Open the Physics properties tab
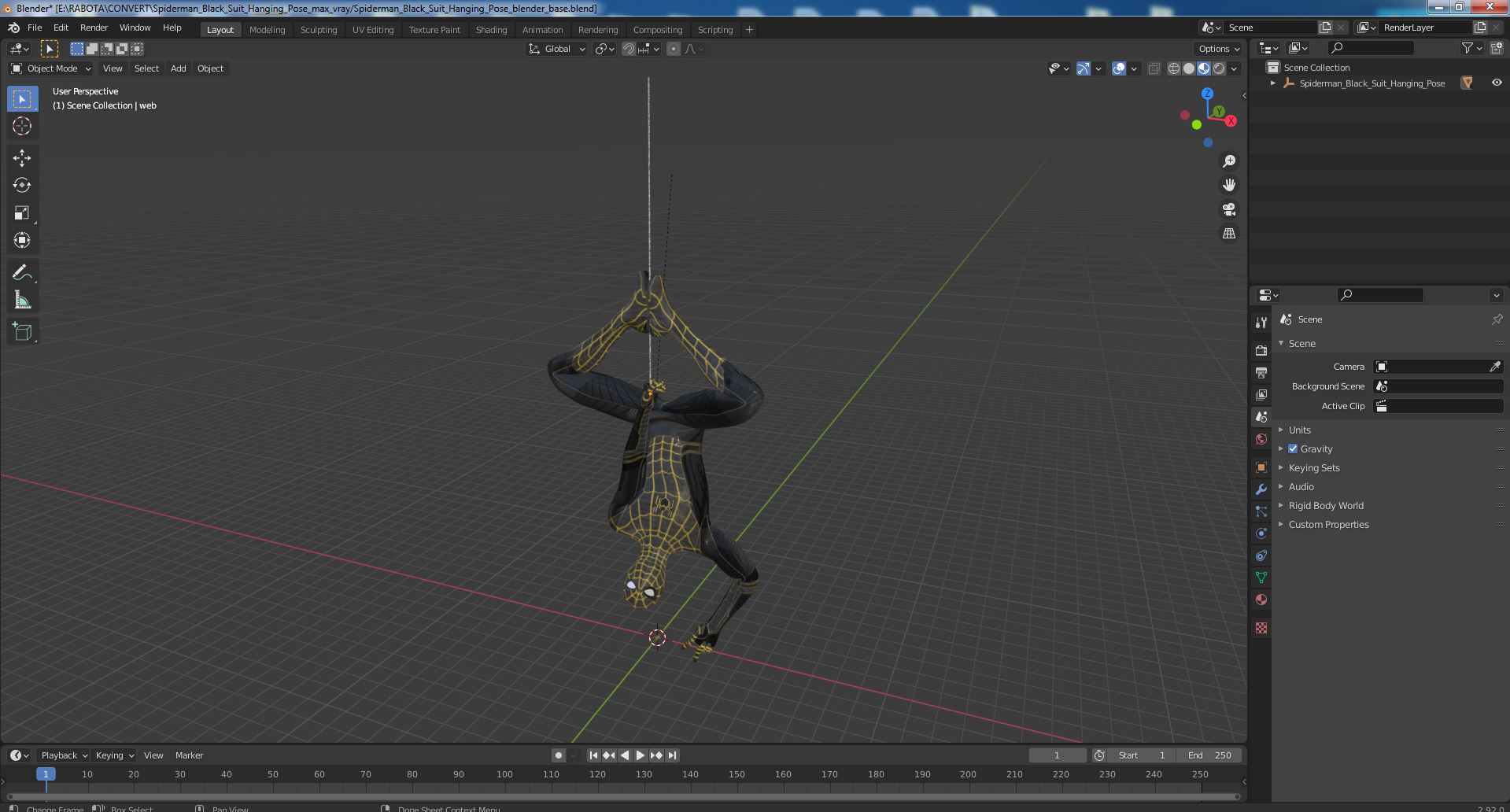This screenshot has height=812, width=1510. pos(1261,533)
